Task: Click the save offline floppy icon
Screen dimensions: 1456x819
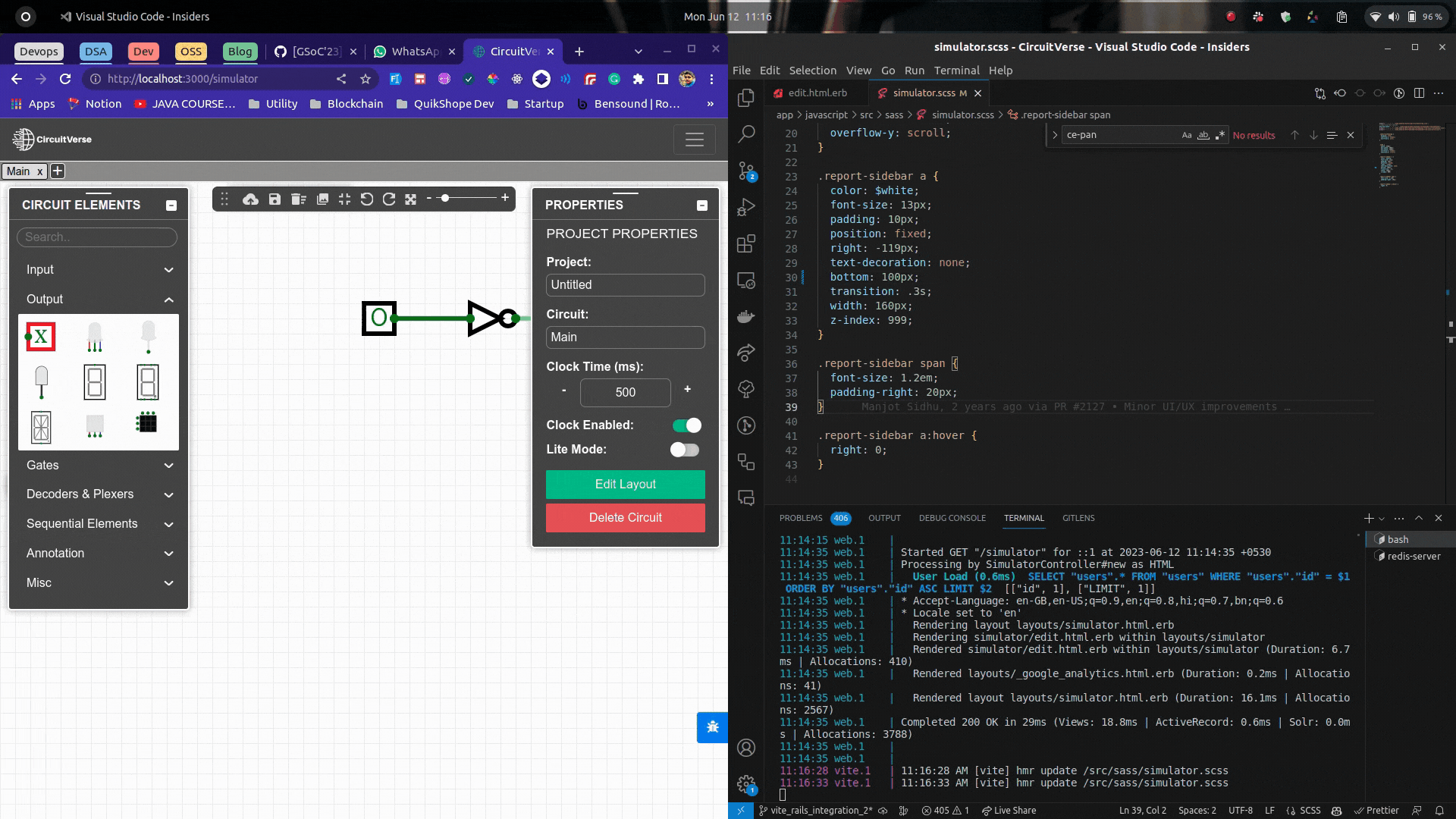Action: [275, 199]
